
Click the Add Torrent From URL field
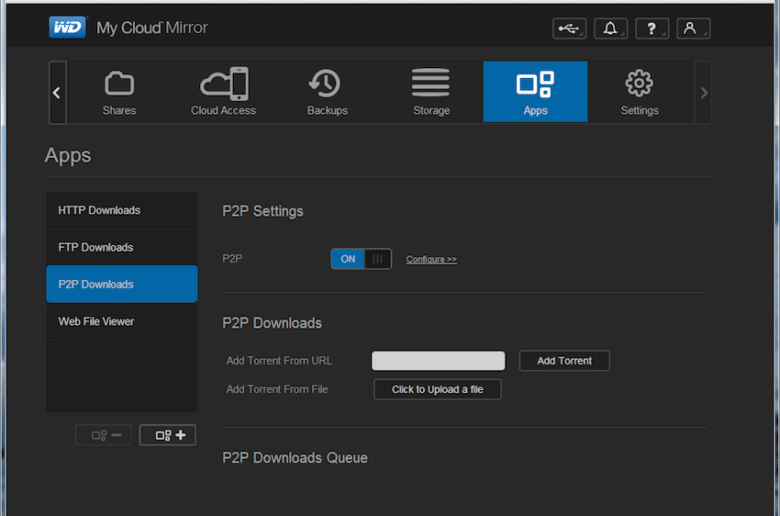438,361
